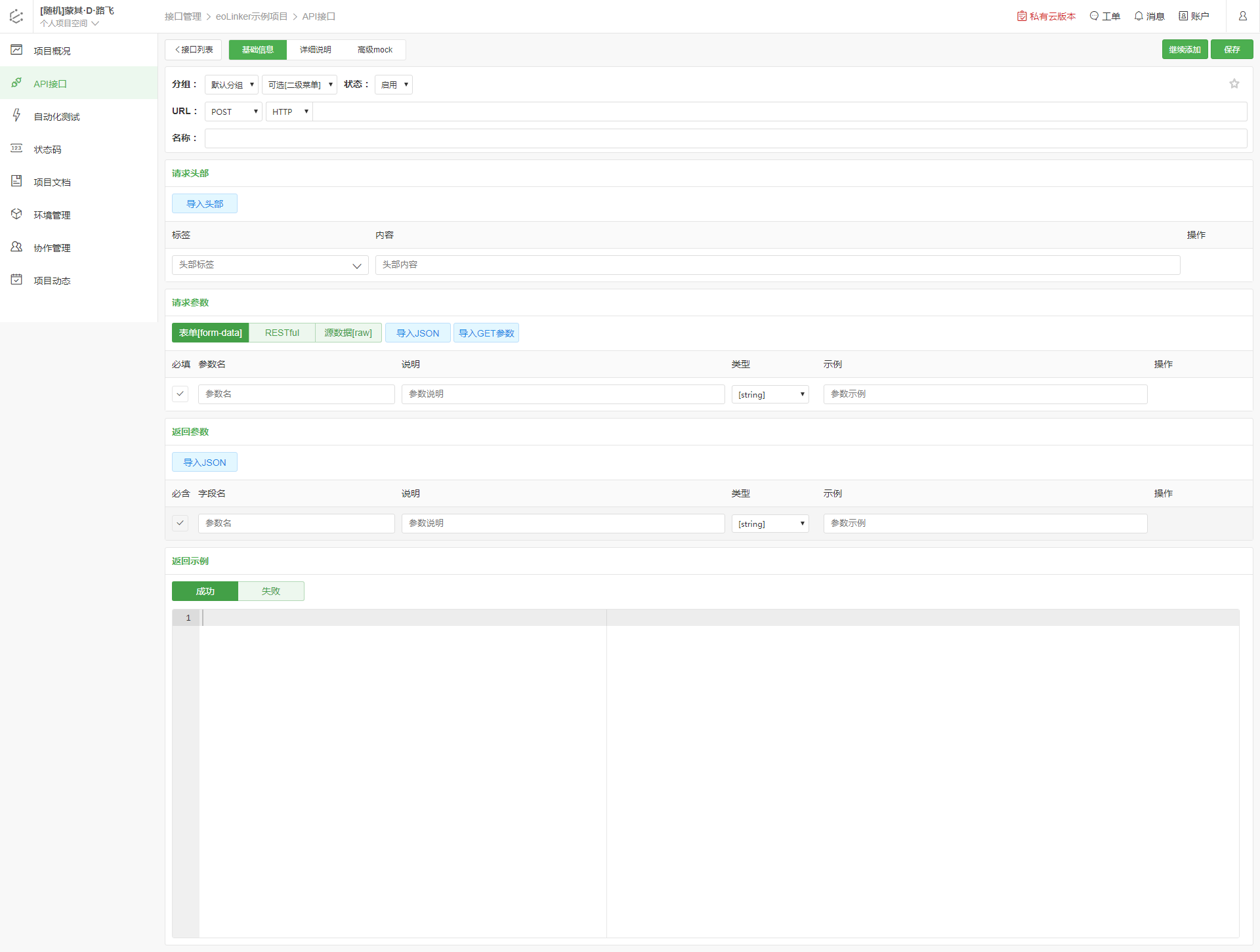Screen dimensions: 1260x952
Task: Click the message bell icon
Action: tap(1139, 16)
